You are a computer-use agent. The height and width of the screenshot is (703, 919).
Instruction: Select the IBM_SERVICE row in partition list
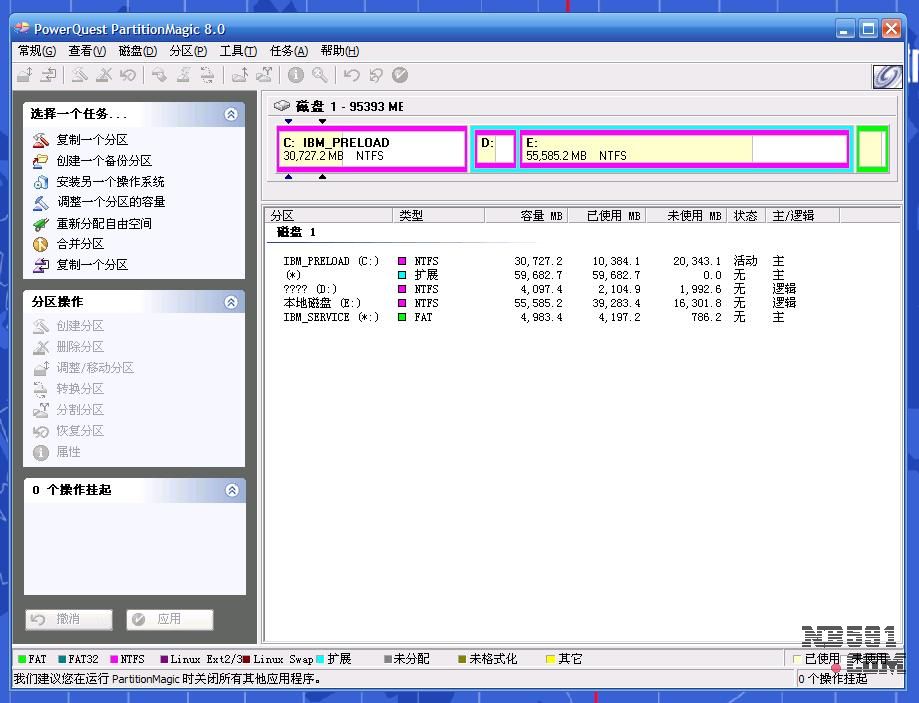[330, 317]
